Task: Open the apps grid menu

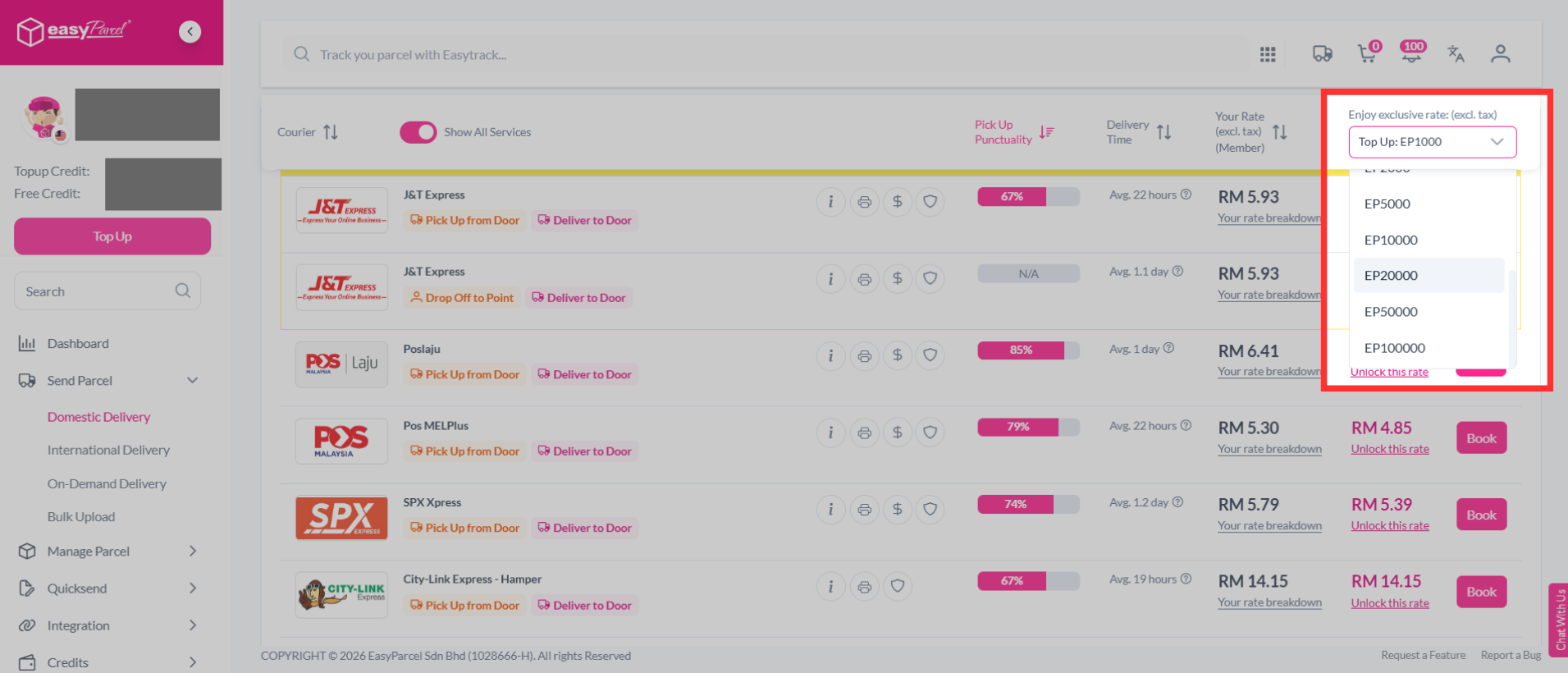Action: (x=1268, y=54)
